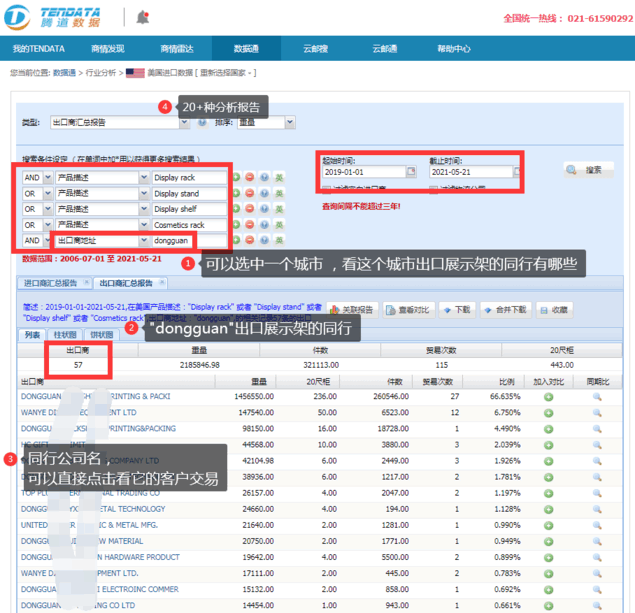The width and height of the screenshot is (635, 613).
Task: Open the OR operator dropdown in Cosmetics rack row
Action: (x=48, y=224)
